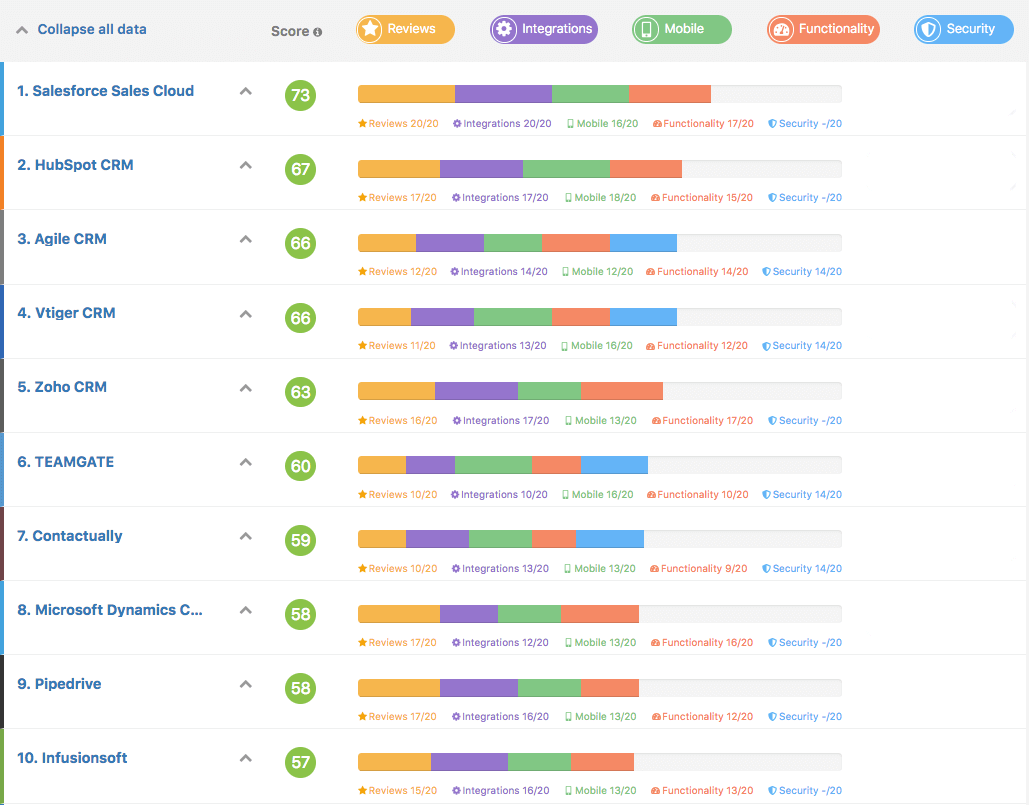Click Agile CRM score badge 66

(301, 243)
